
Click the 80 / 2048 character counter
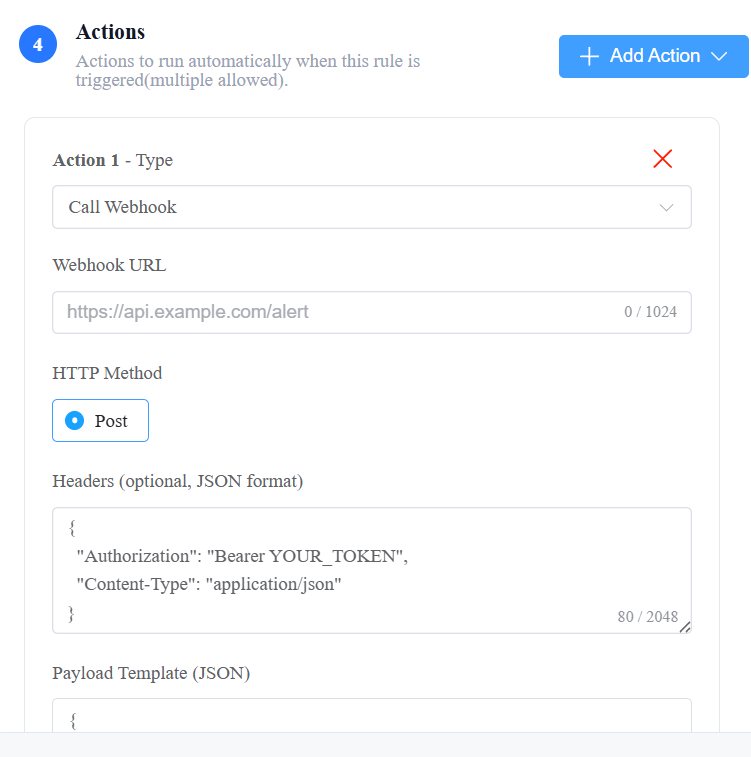pos(648,617)
